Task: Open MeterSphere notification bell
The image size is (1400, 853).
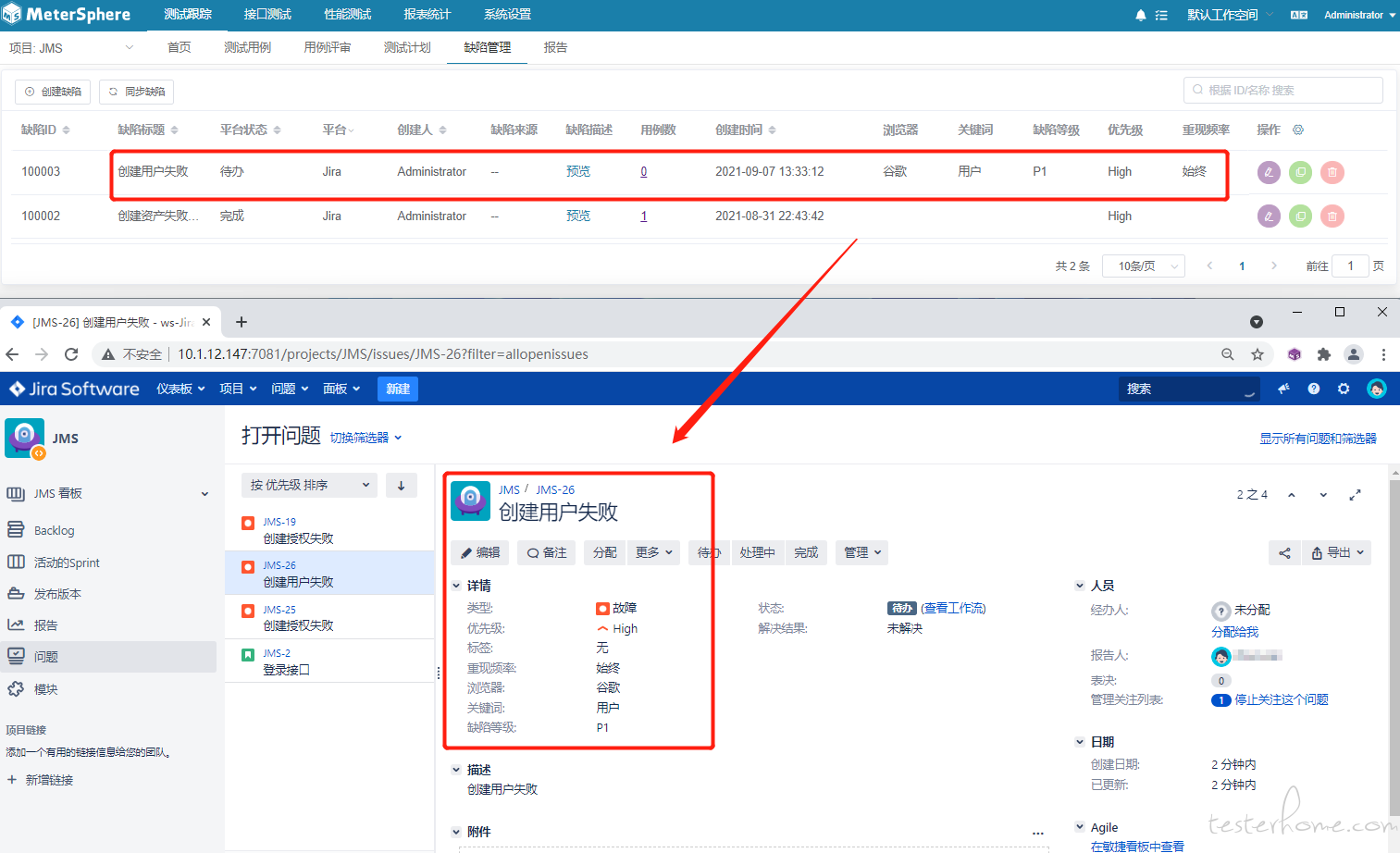Action: click(1140, 15)
